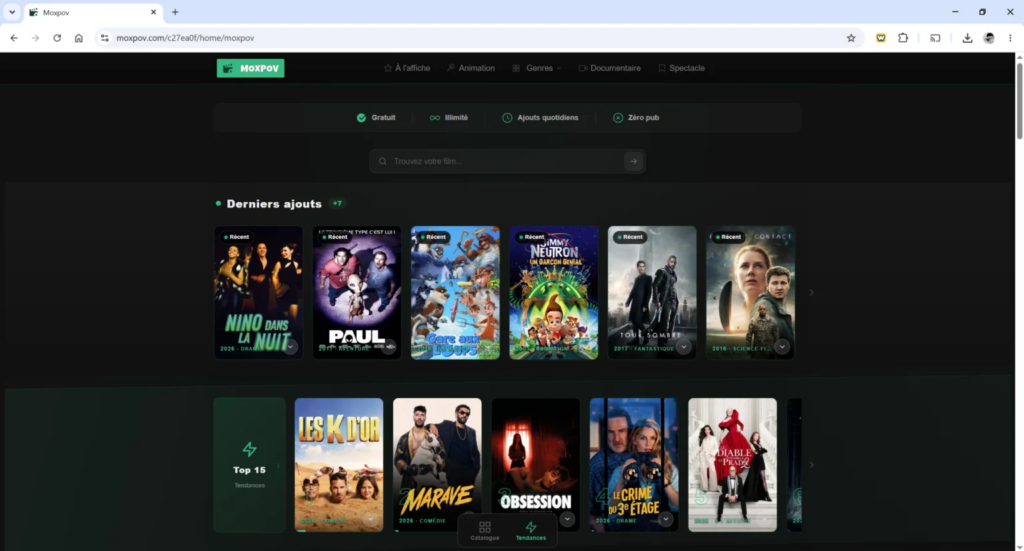Open the Jimmy Neutron poster
Screen dimensions: 1024x551
pos(554,292)
